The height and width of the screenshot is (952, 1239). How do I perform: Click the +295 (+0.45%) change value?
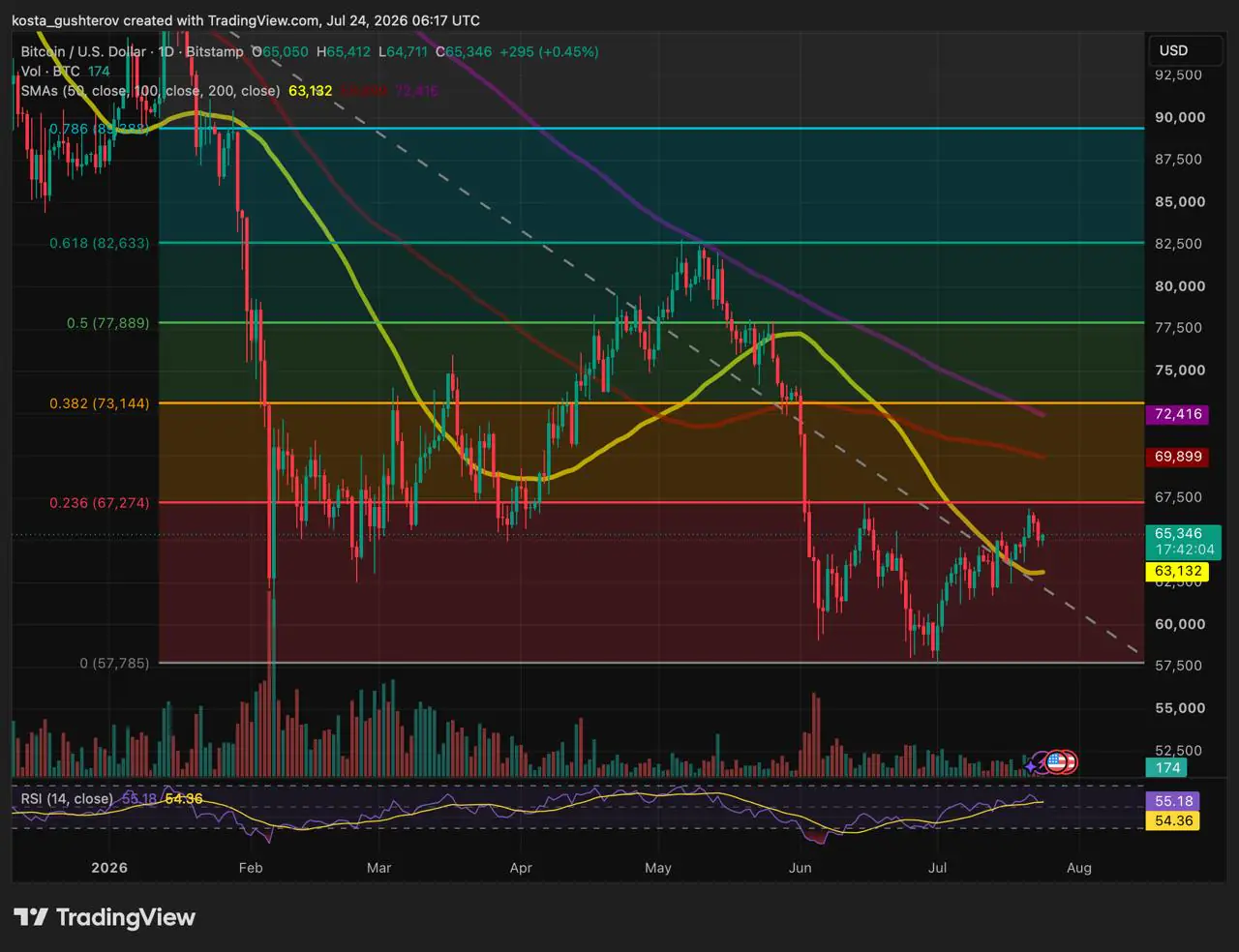pyautogui.click(x=549, y=51)
